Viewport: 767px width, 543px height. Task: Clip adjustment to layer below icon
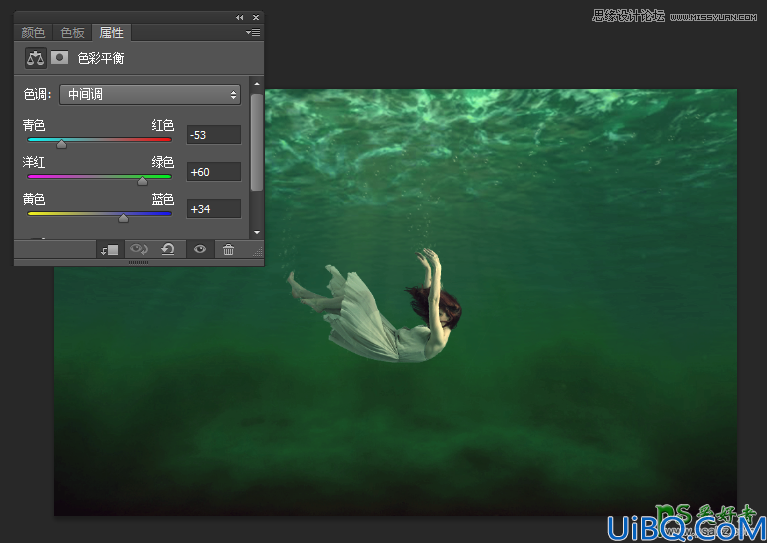110,249
